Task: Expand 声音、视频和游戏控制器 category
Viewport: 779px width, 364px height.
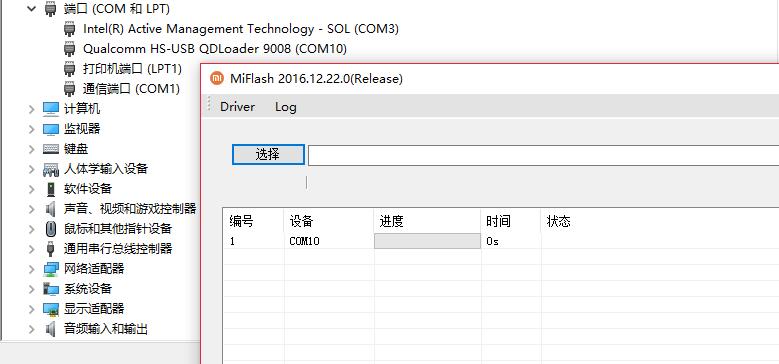Action: 32,209
